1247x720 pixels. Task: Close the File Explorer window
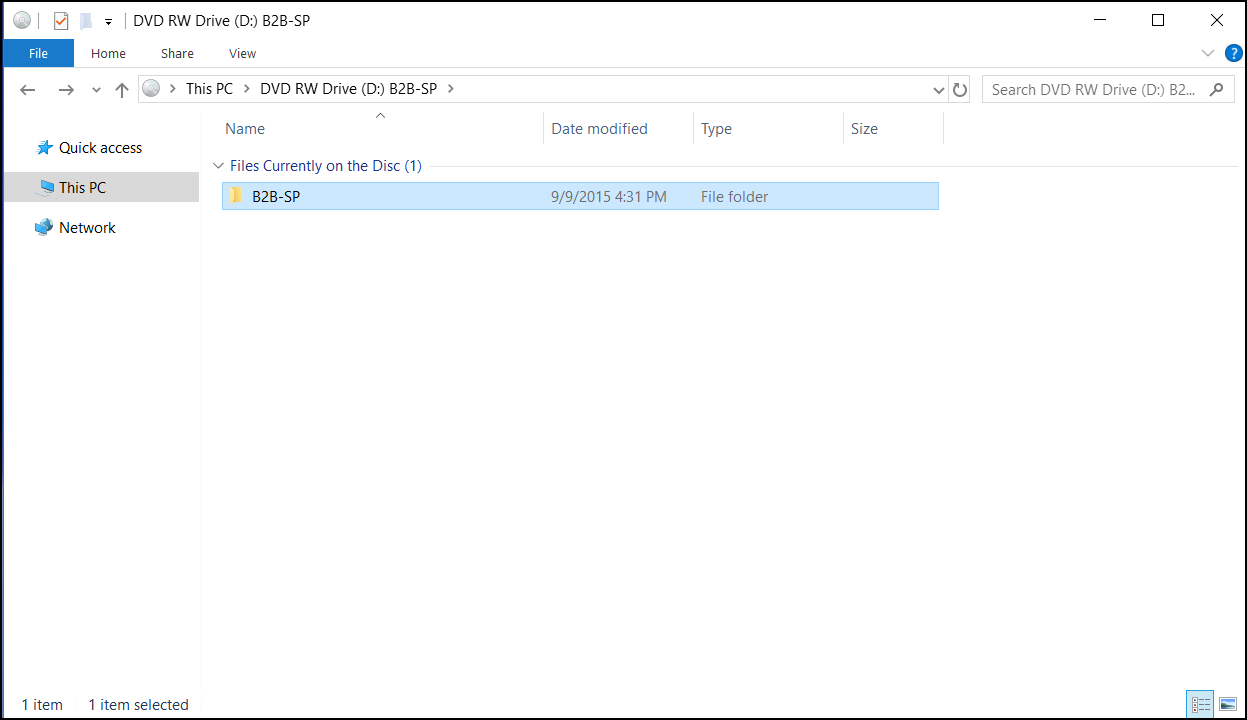point(1217,20)
